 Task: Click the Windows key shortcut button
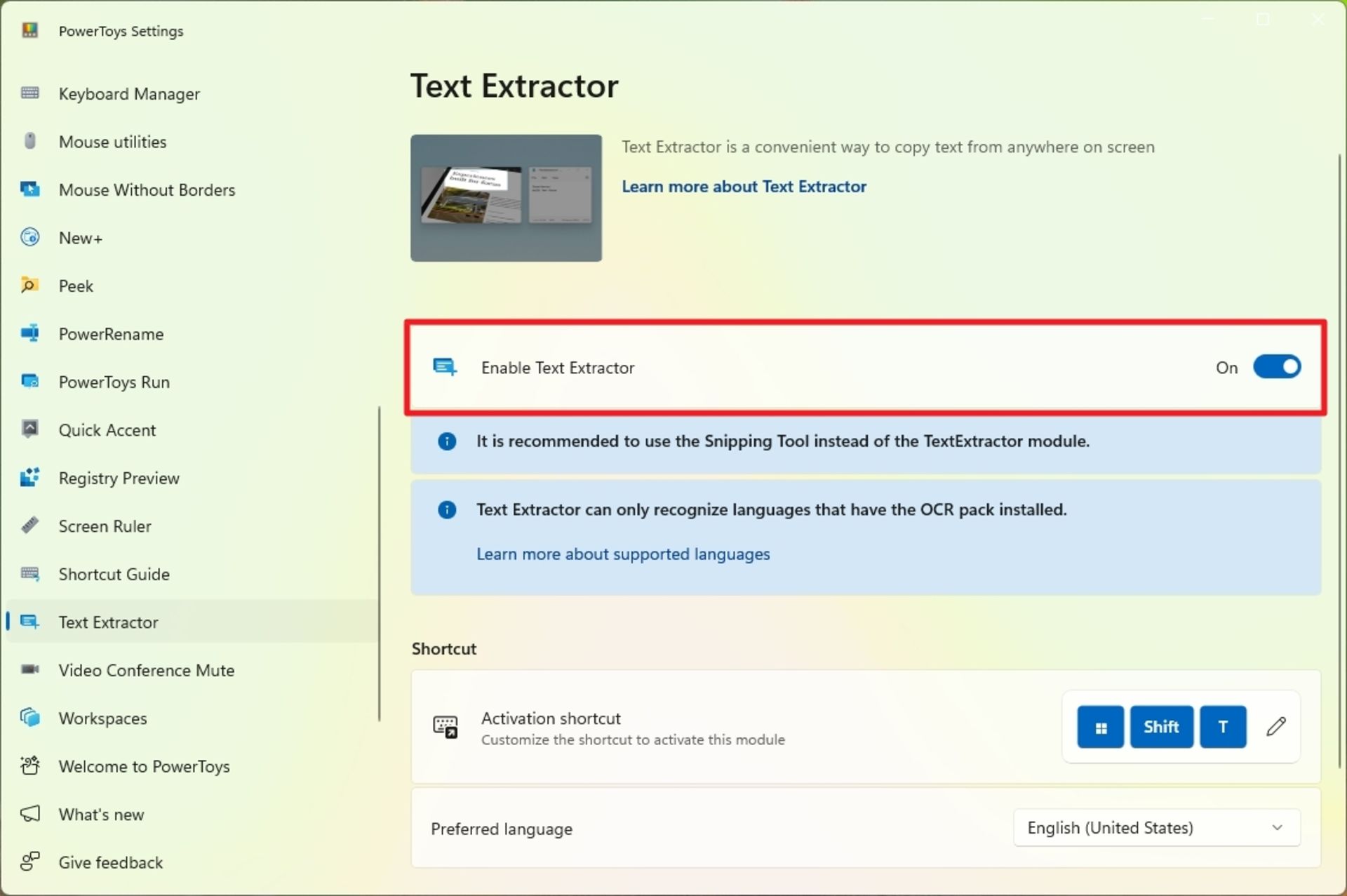click(1100, 727)
